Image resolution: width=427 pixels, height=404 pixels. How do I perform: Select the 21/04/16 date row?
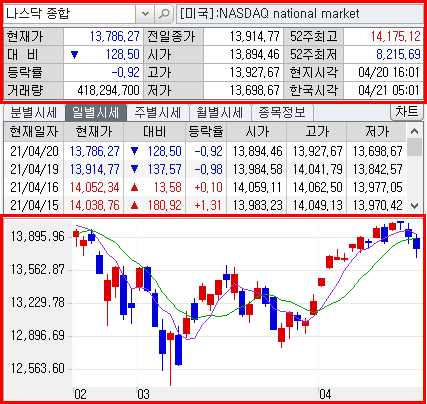coord(205,187)
